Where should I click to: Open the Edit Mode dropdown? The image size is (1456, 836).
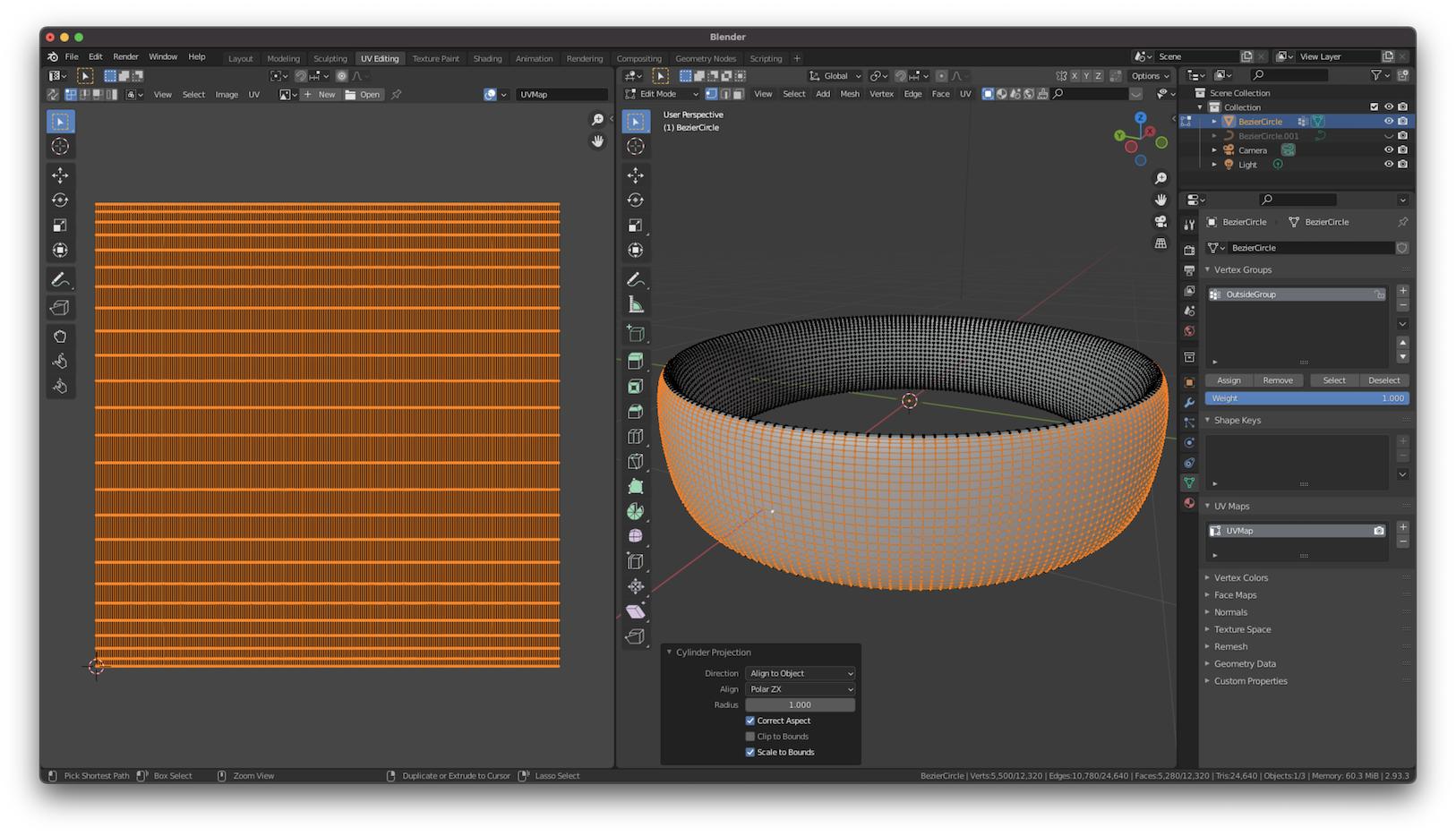(x=662, y=94)
